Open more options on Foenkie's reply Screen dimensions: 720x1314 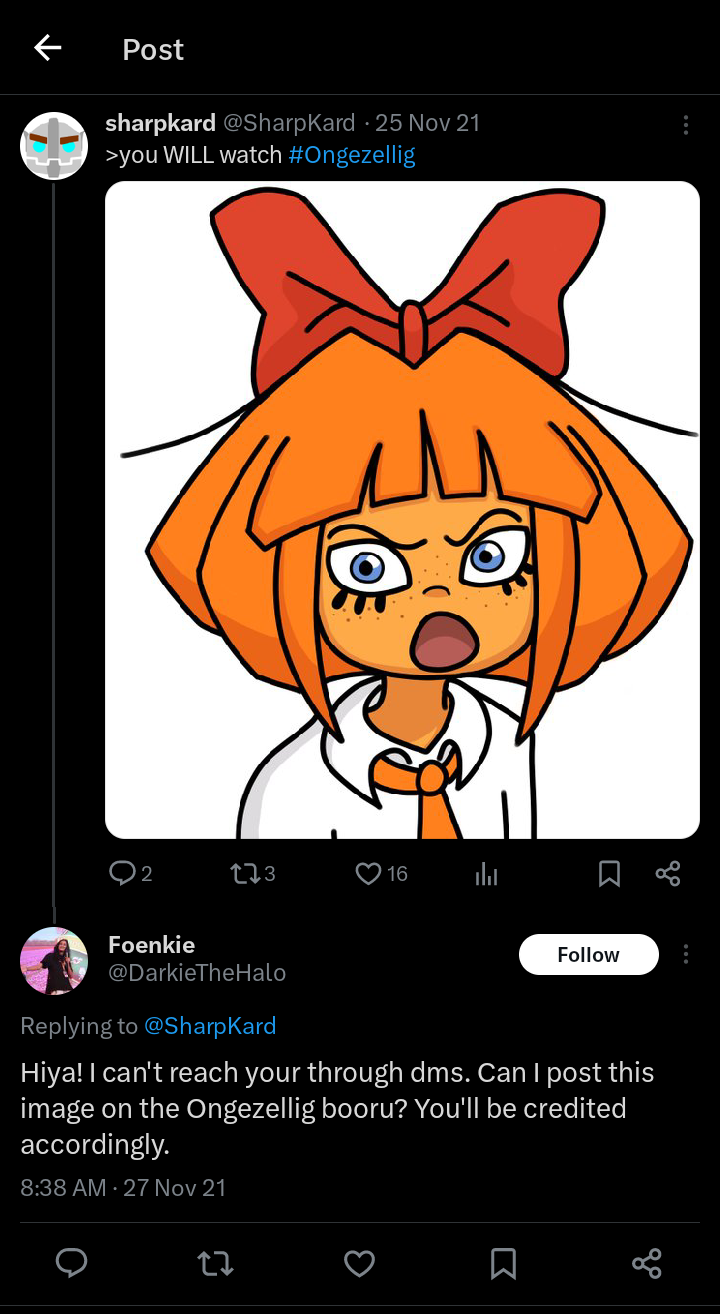pyautogui.click(x=685, y=955)
